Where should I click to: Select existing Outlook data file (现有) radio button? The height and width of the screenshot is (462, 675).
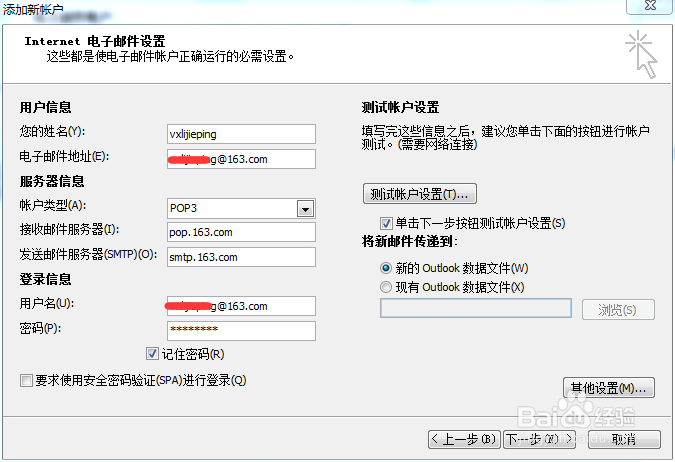click(x=386, y=287)
